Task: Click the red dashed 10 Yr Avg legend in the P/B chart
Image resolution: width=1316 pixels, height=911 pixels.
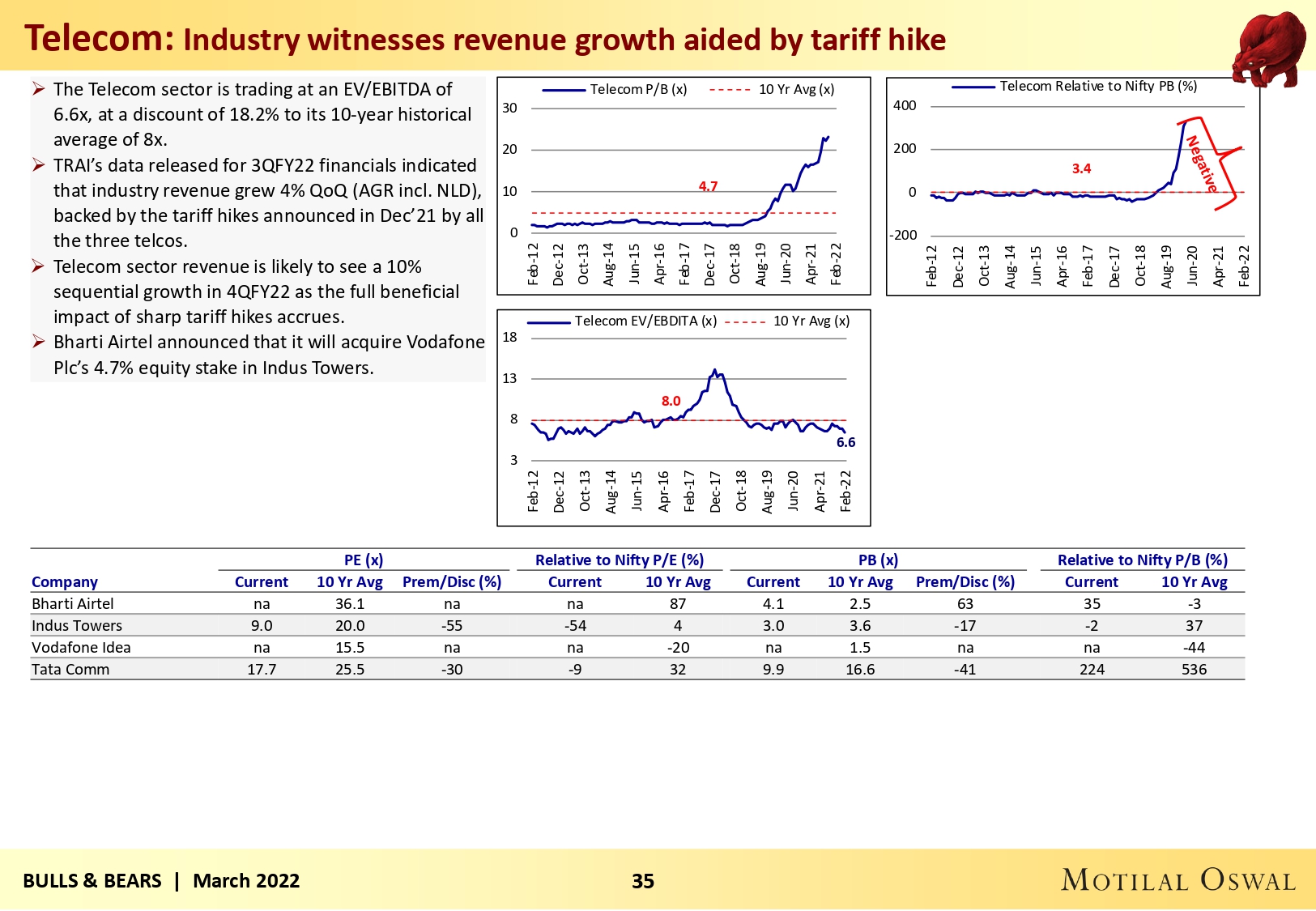Action: (x=730, y=90)
